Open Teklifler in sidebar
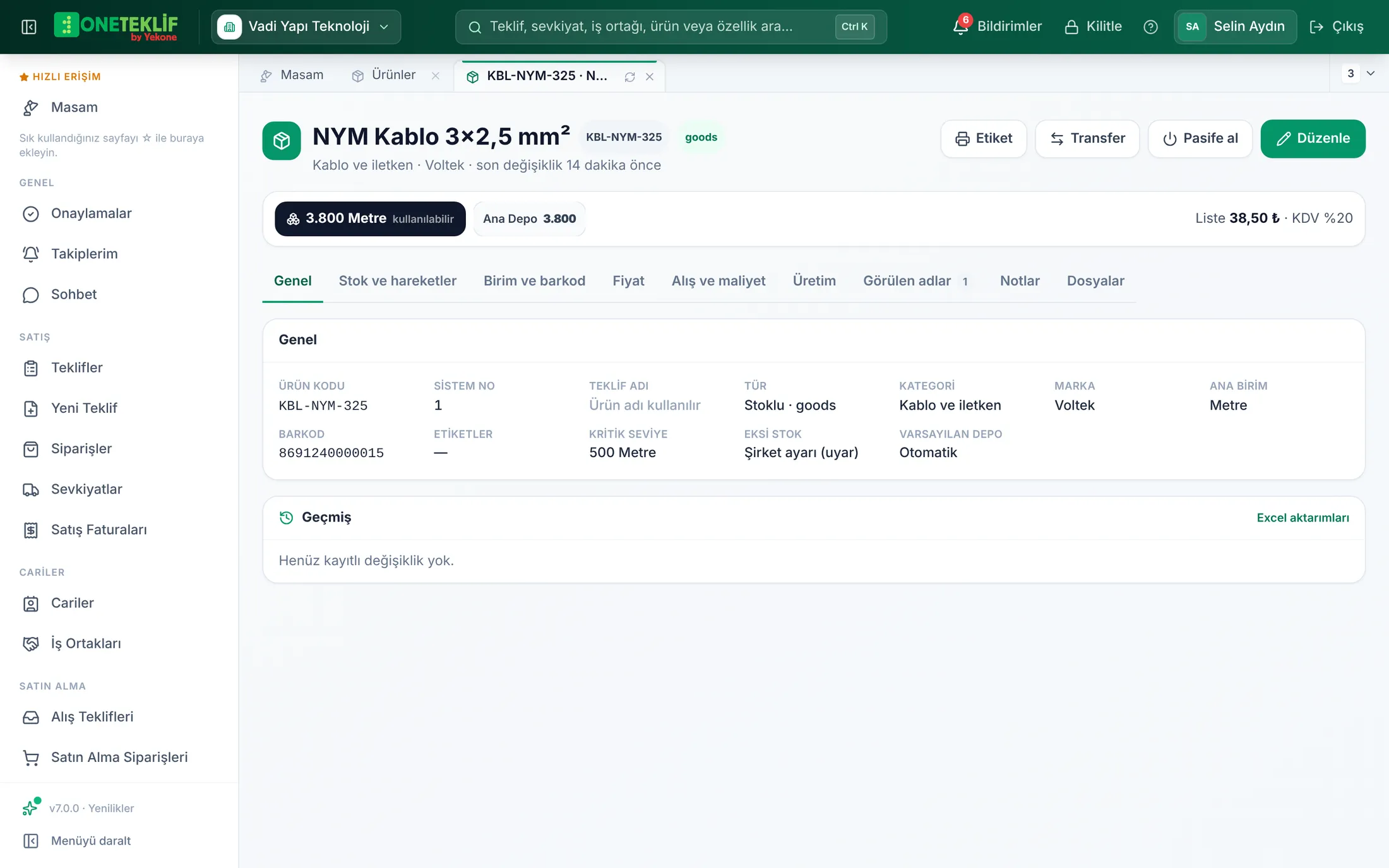Image resolution: width=1389 pixels, height=868 pixels. 119,367
